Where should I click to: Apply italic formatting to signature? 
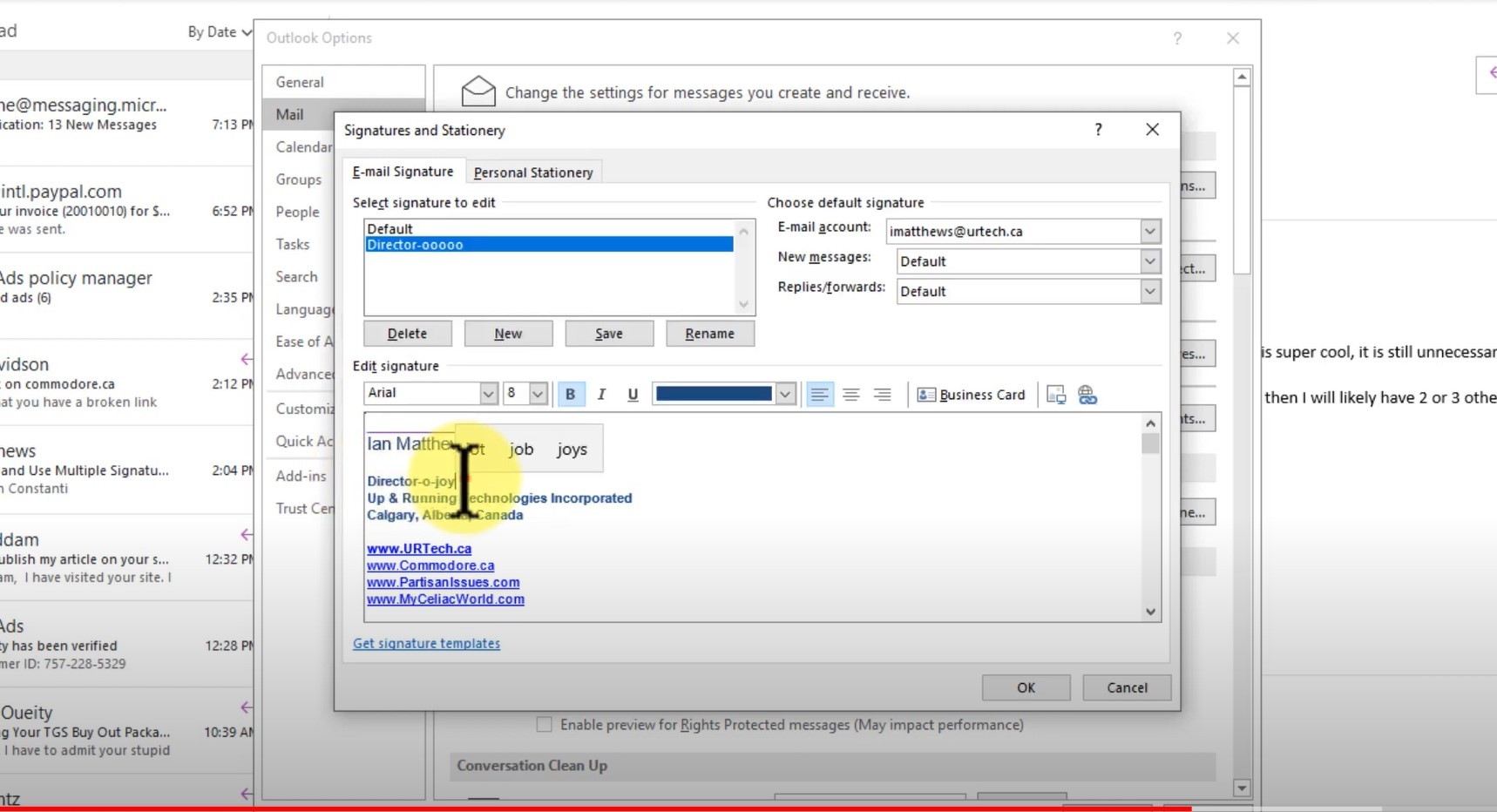coord(601,395)
